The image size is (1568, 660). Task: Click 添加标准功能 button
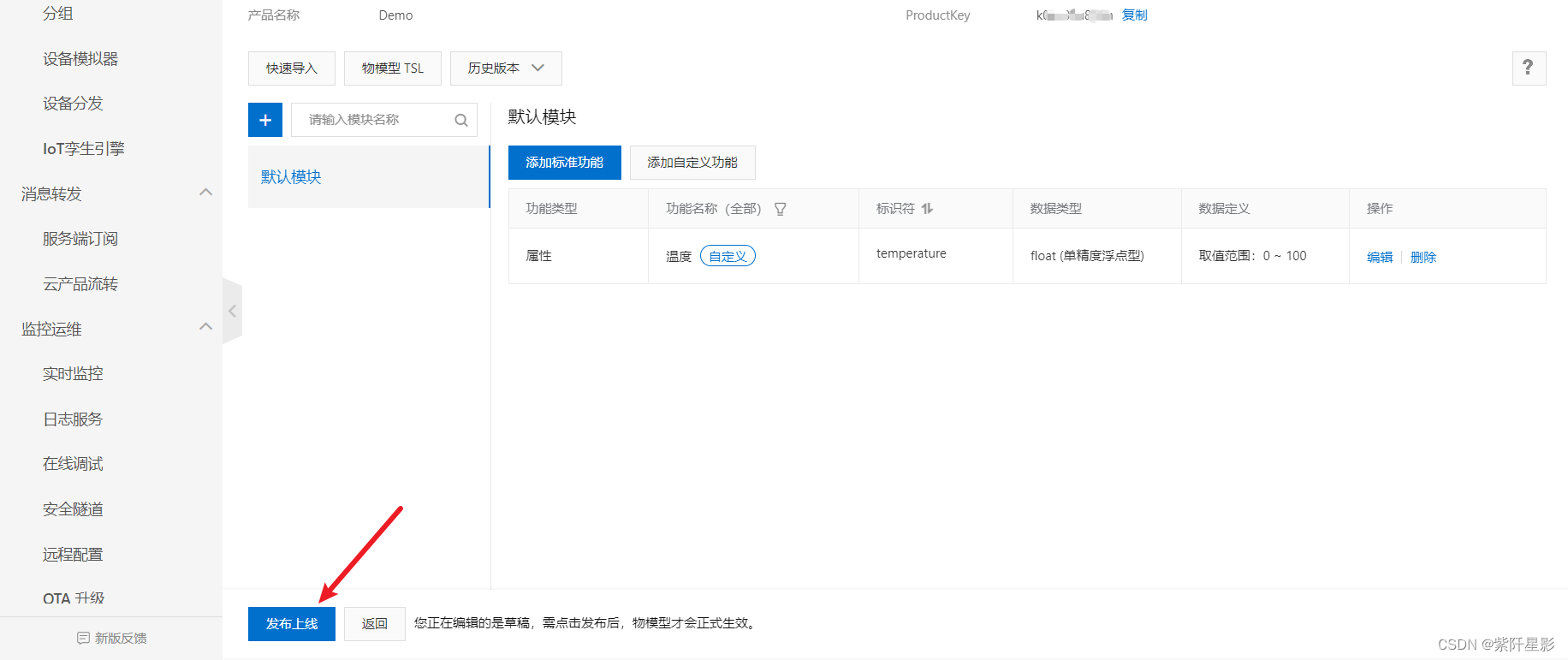pyautogui.click(x=565, y=163)
